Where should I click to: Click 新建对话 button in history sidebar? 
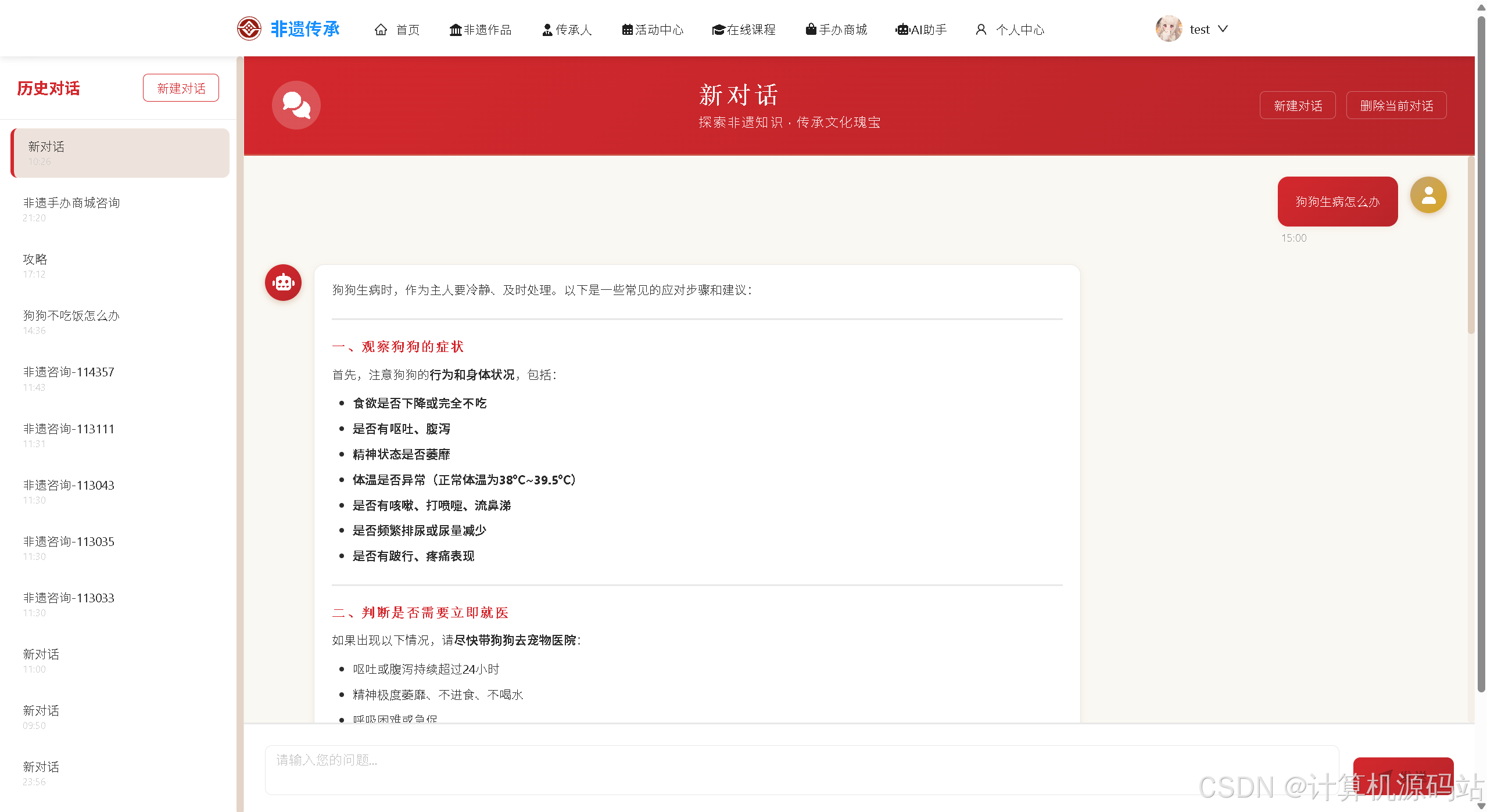click(x=181, y=88)
